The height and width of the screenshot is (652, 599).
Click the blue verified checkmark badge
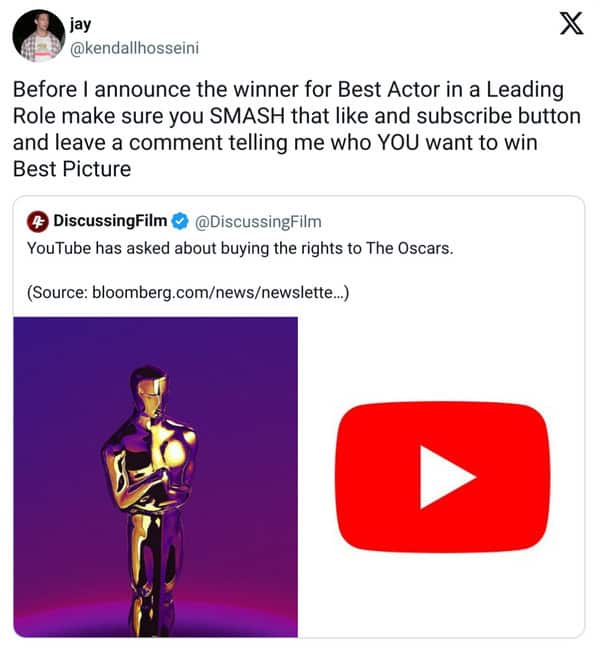(x=180, y=221)
